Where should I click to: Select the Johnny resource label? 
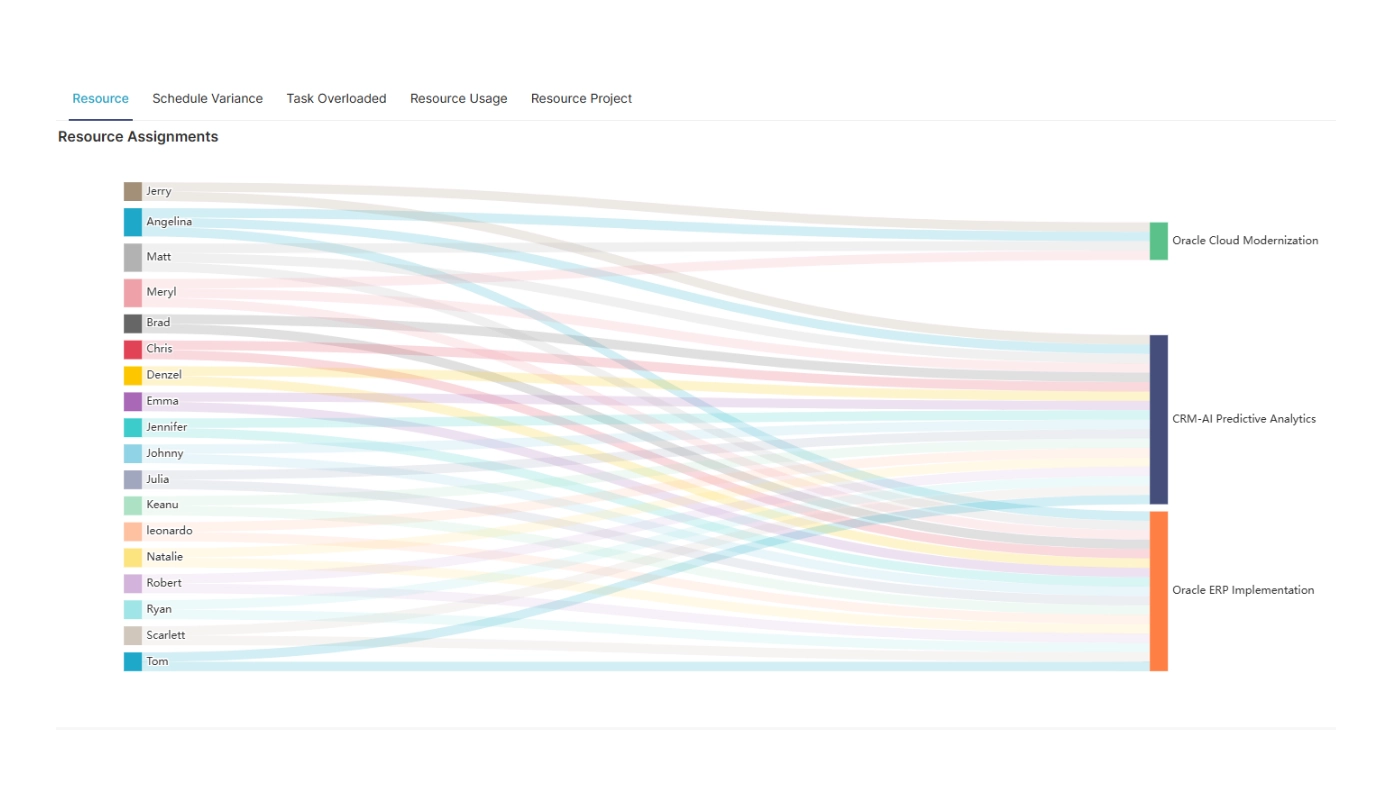click(165, 453)
